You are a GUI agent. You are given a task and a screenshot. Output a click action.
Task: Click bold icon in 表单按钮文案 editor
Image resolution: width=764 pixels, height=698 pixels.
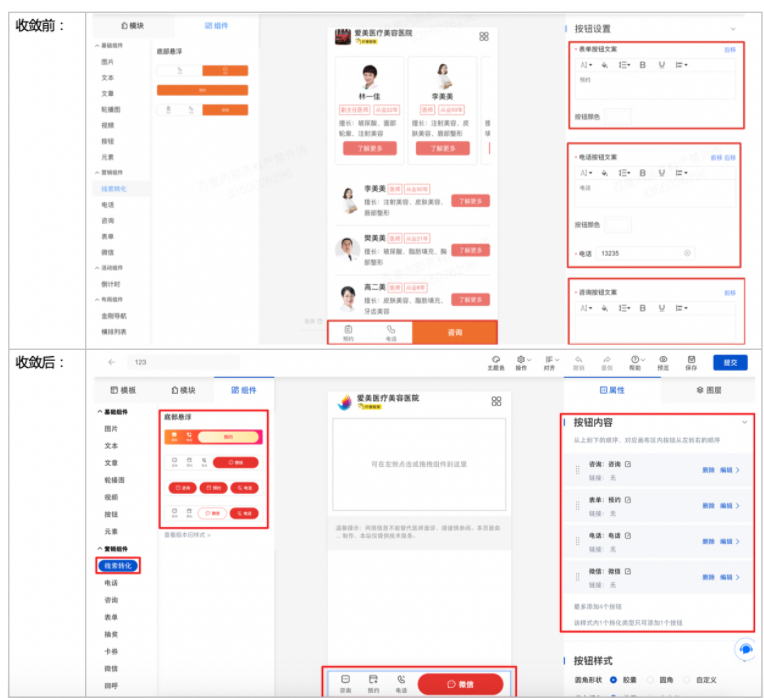click(642, 65)
